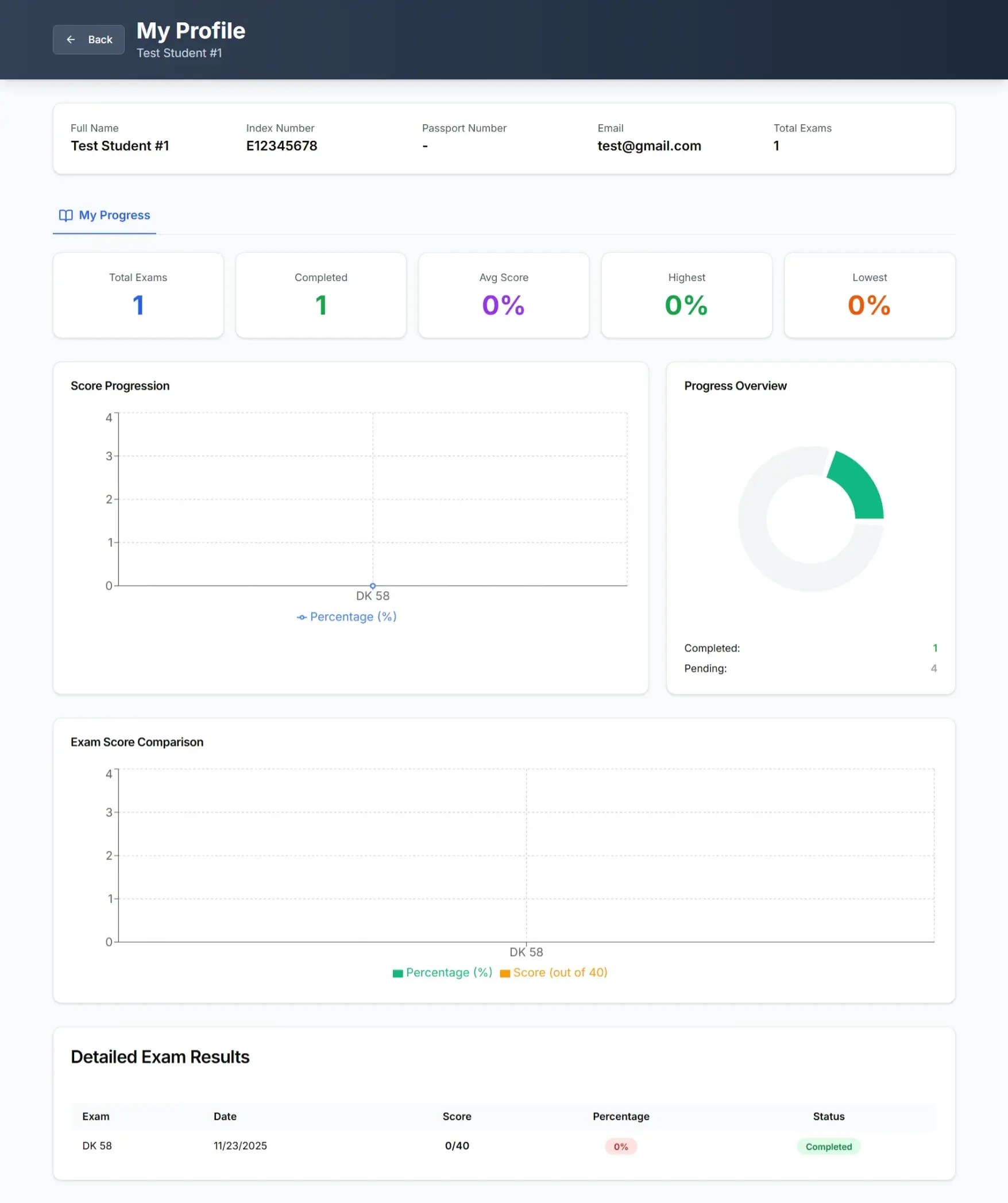Click the Score Progression chart title
The height and width of the screenshot is (1203, 1008).
tap(120, 386)
